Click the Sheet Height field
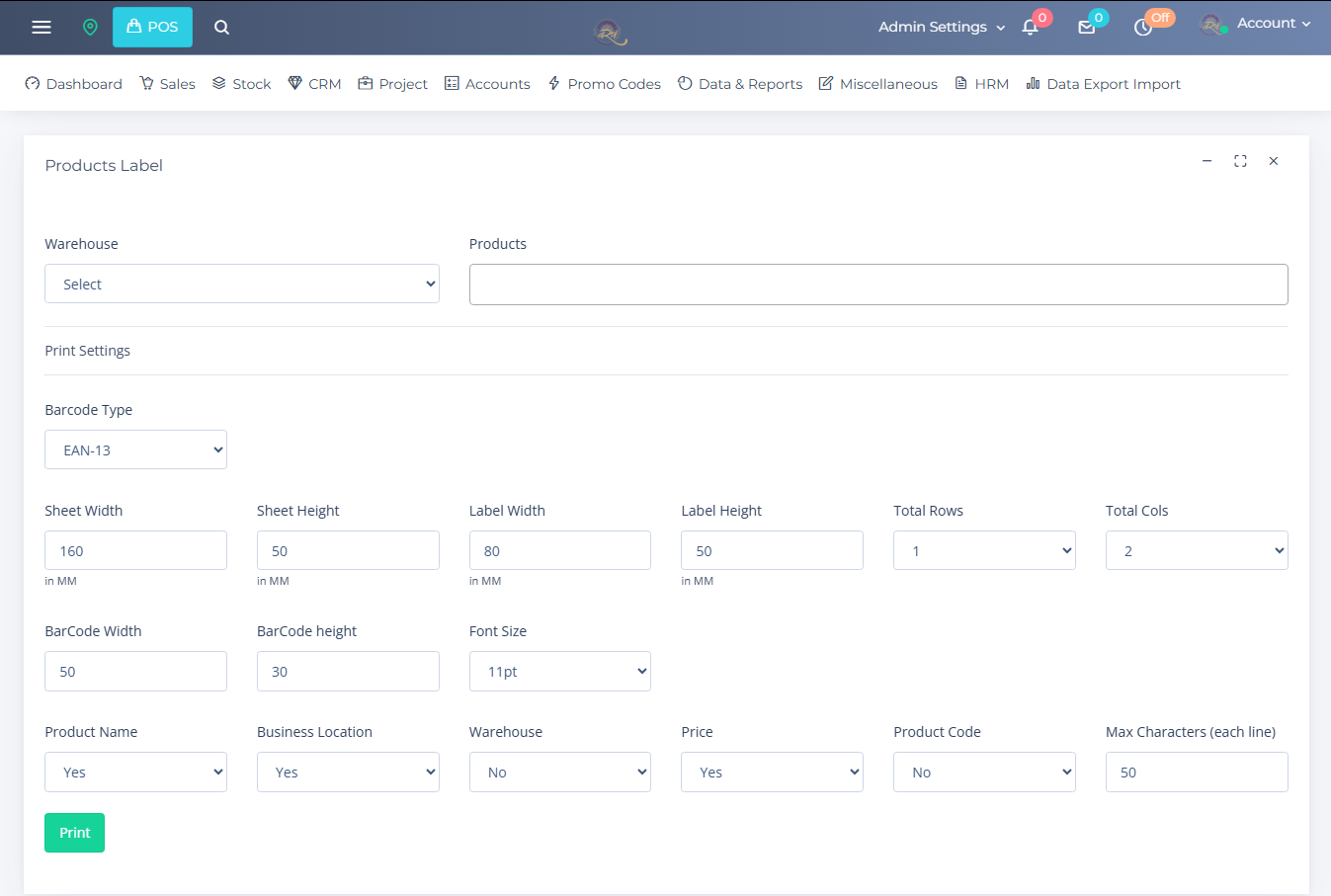The width and height of the screenshot is (1331, 896). coord(348,550)
